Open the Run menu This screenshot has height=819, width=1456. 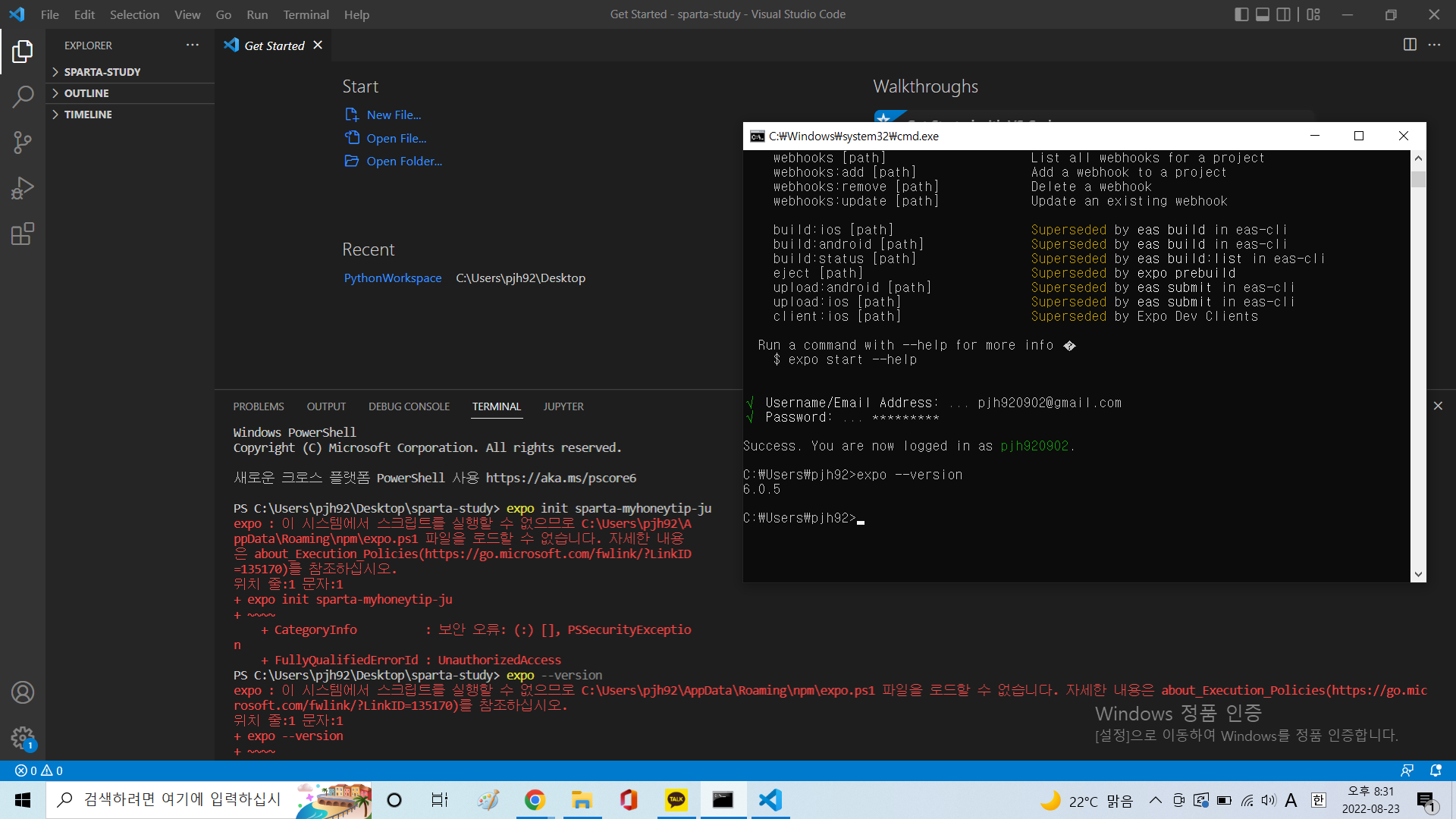click(257, 14)
